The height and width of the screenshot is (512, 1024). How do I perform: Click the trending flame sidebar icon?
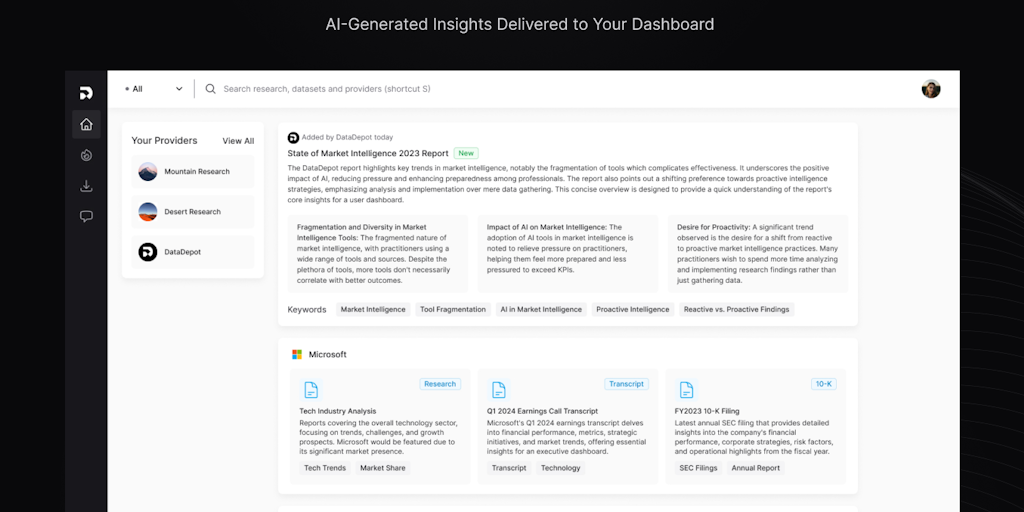click(x=86, y=155)
